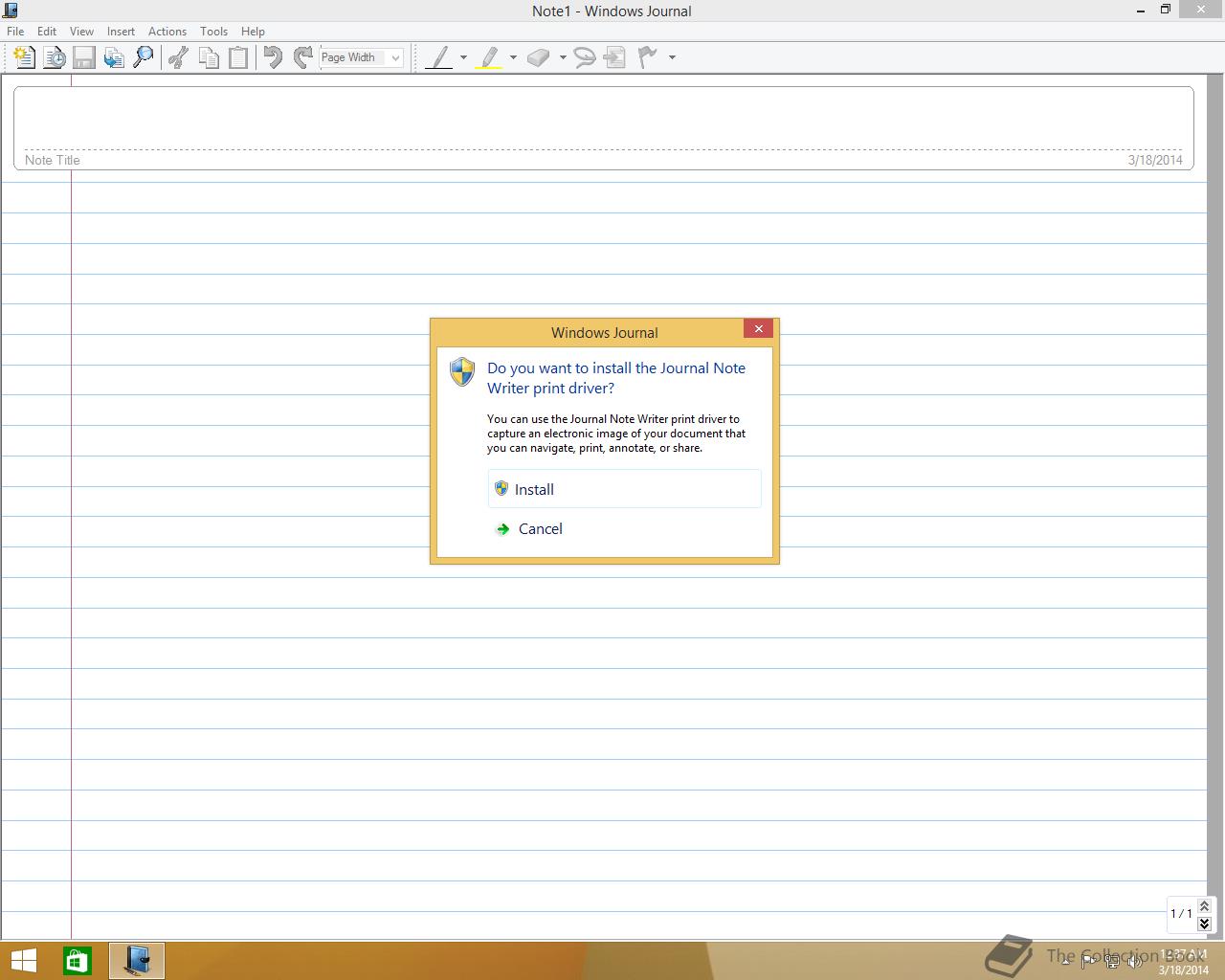Screen dimensions: 1225x980
Task: Click the Copy icon in toolbar
Action: tap(209, 57)
